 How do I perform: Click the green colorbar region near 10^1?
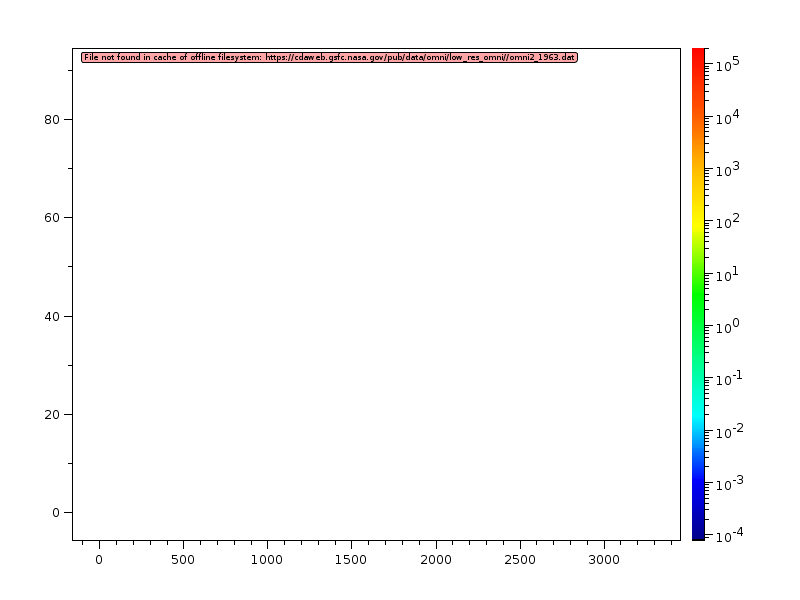(699, 274)
